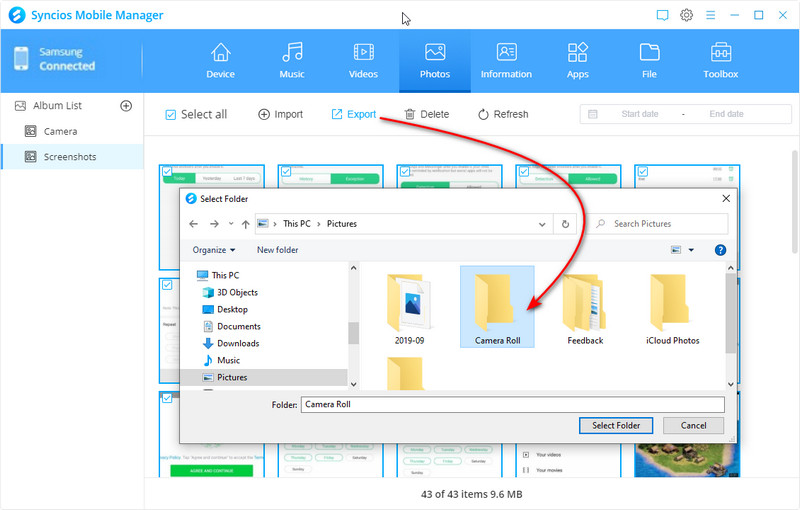This screenshot has width=800, height=510.
Task: Go to the Information tab
Action: coord(506,61)
